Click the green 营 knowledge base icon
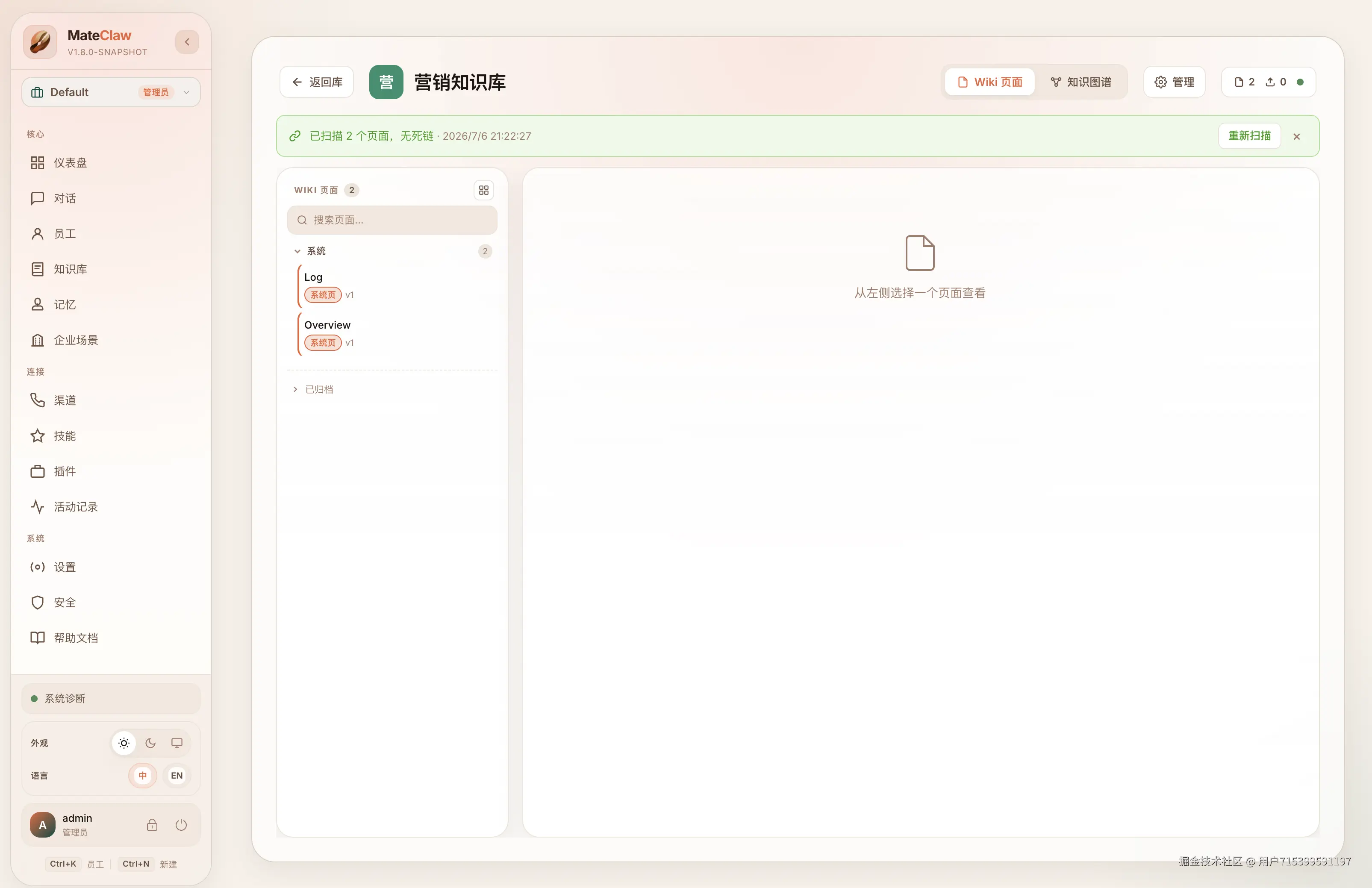 click(x=386, y=82)
